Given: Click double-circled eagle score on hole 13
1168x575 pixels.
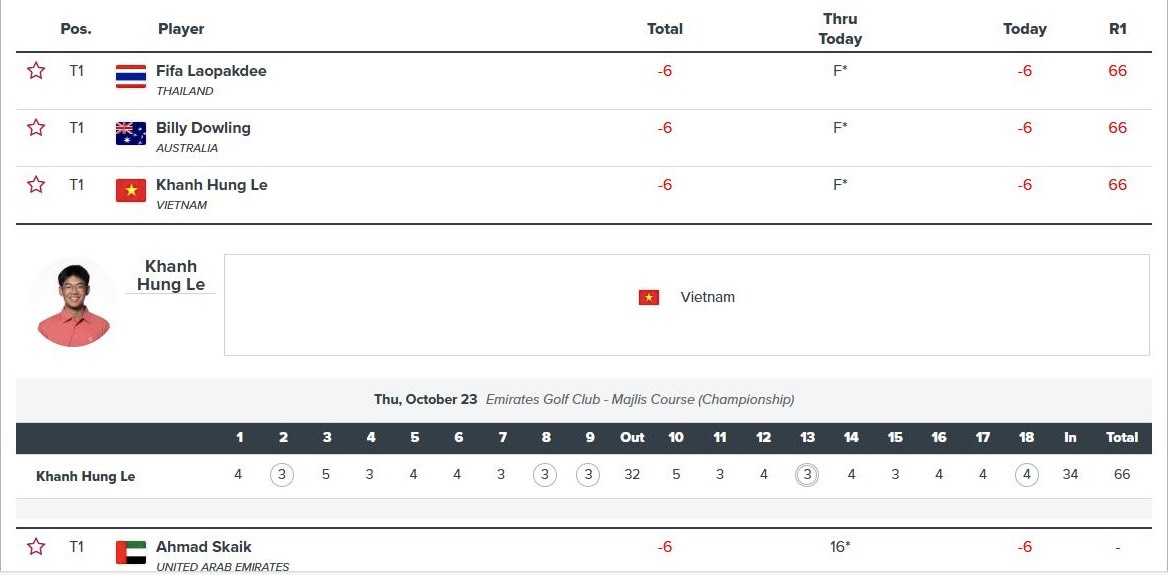Looking at the screenshot, I should tap(806, 474).
